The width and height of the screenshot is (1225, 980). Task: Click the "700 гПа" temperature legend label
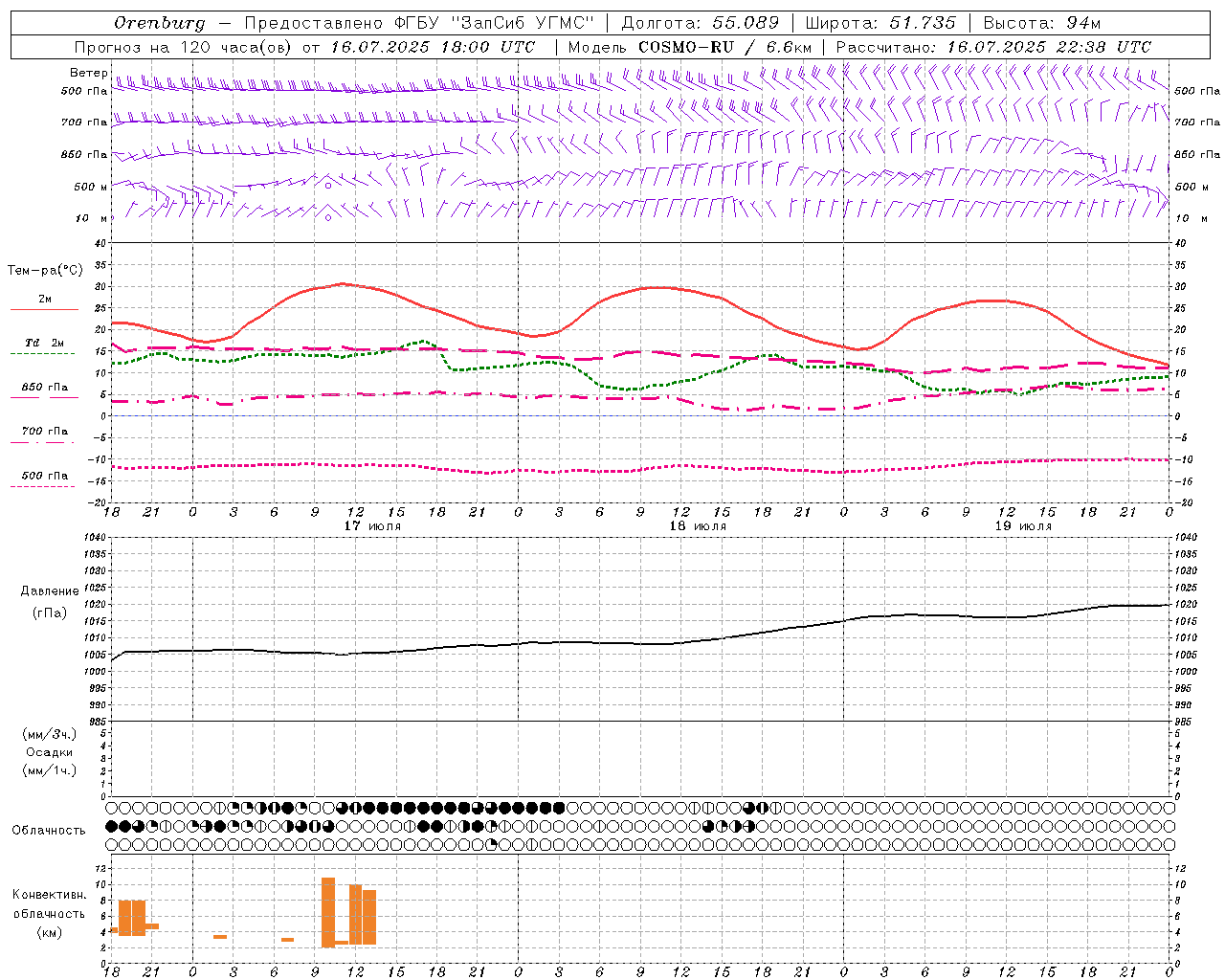[x=45, y=432]
